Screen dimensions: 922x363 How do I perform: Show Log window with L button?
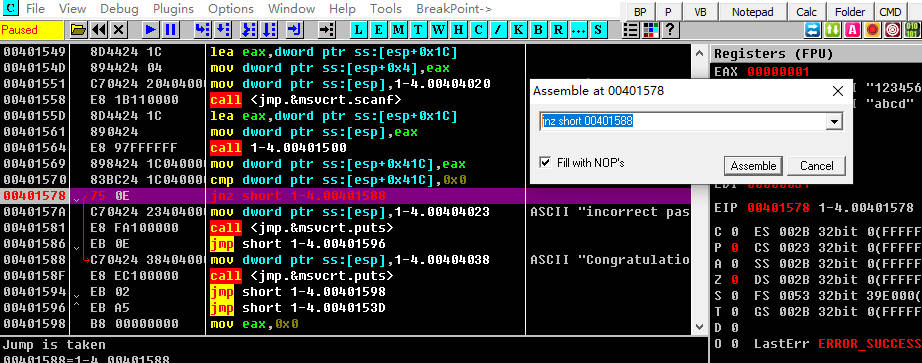[359, 29]
